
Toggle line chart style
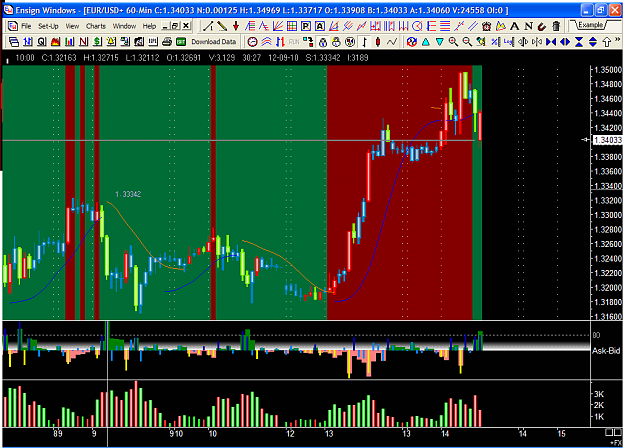coord(392,42)
